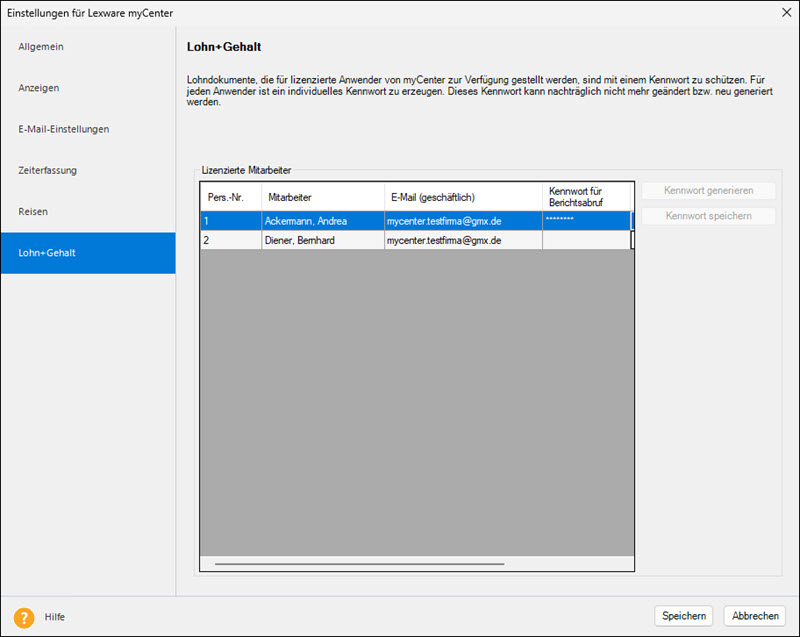Close the Einstellungen dialog window
Screen dimensions: 800x637
[785, 12]
